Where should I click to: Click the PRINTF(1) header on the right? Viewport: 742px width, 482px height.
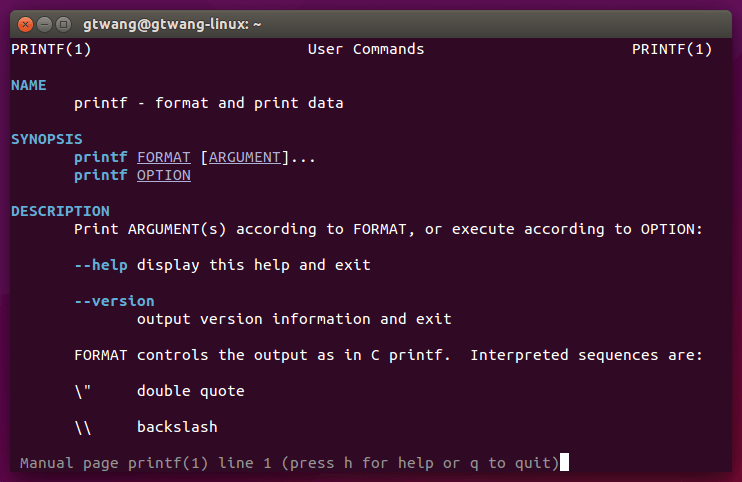coord(672,49)
